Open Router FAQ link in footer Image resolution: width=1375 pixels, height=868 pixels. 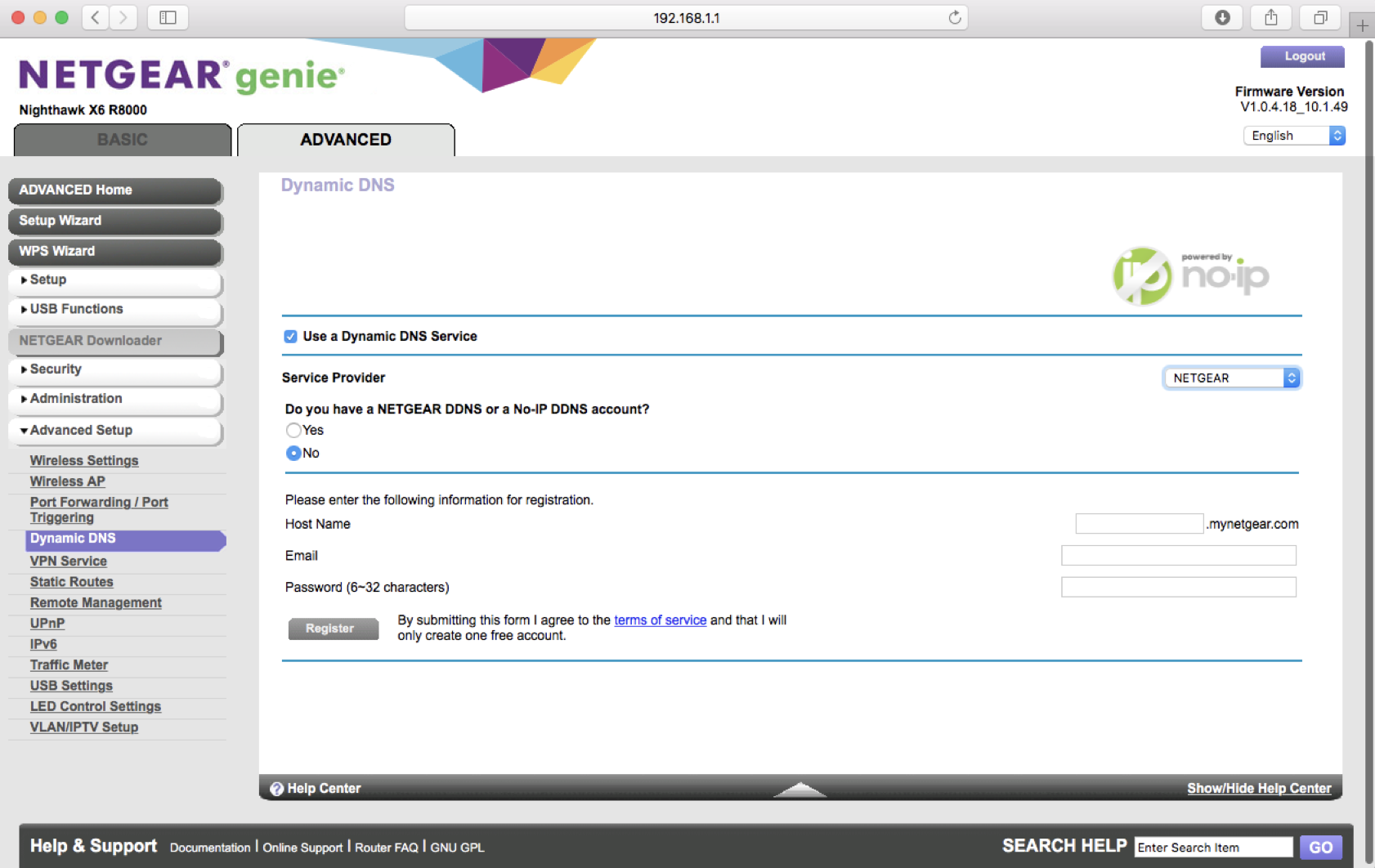[x=387, y=848]
